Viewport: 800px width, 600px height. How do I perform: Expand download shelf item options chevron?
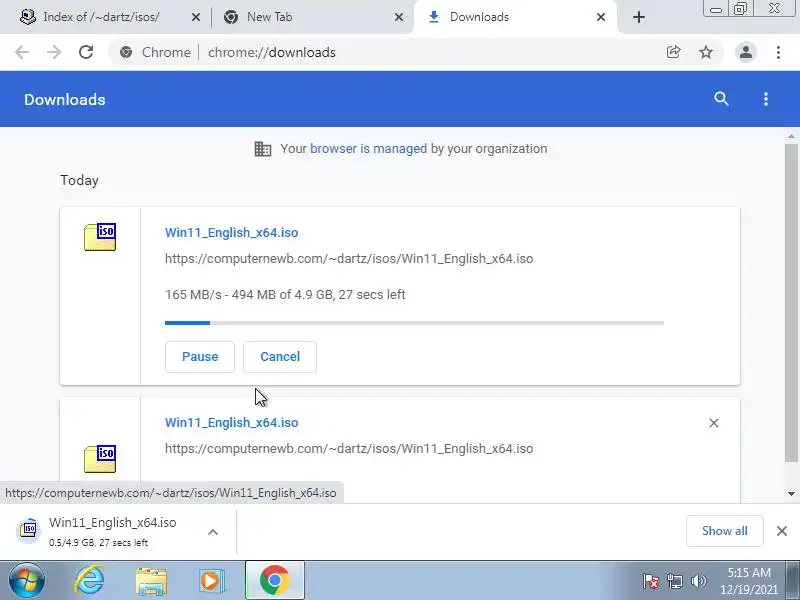coord(213,532)
